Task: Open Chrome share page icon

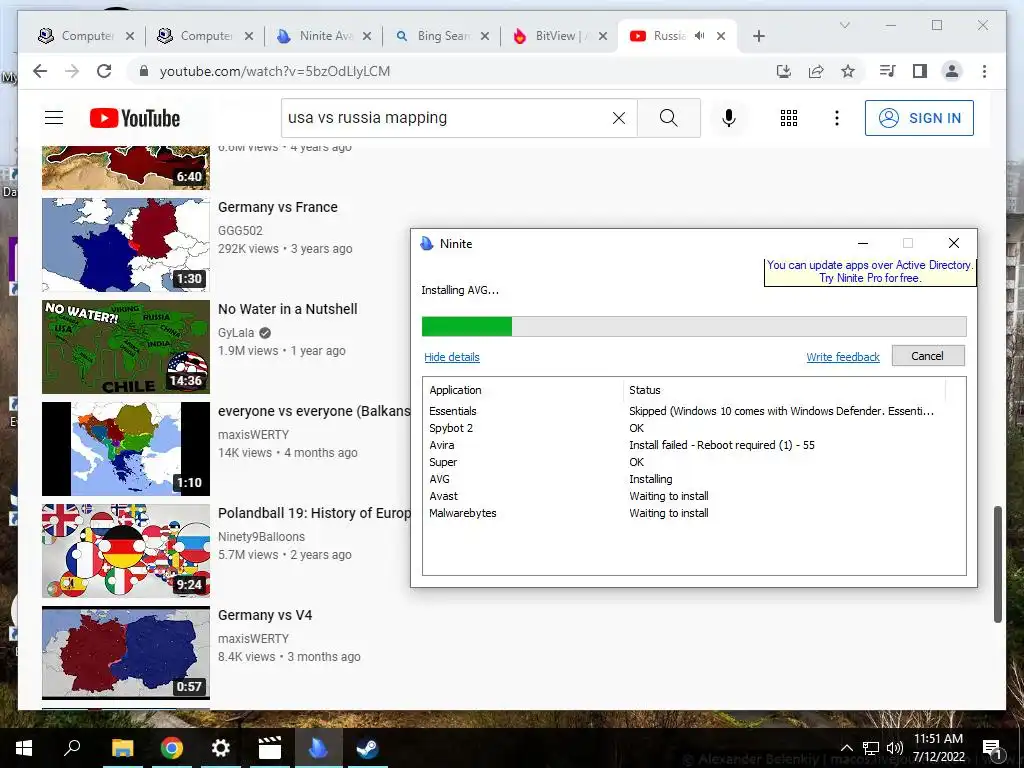Action: pyautogui.click(x=816, y=71)
